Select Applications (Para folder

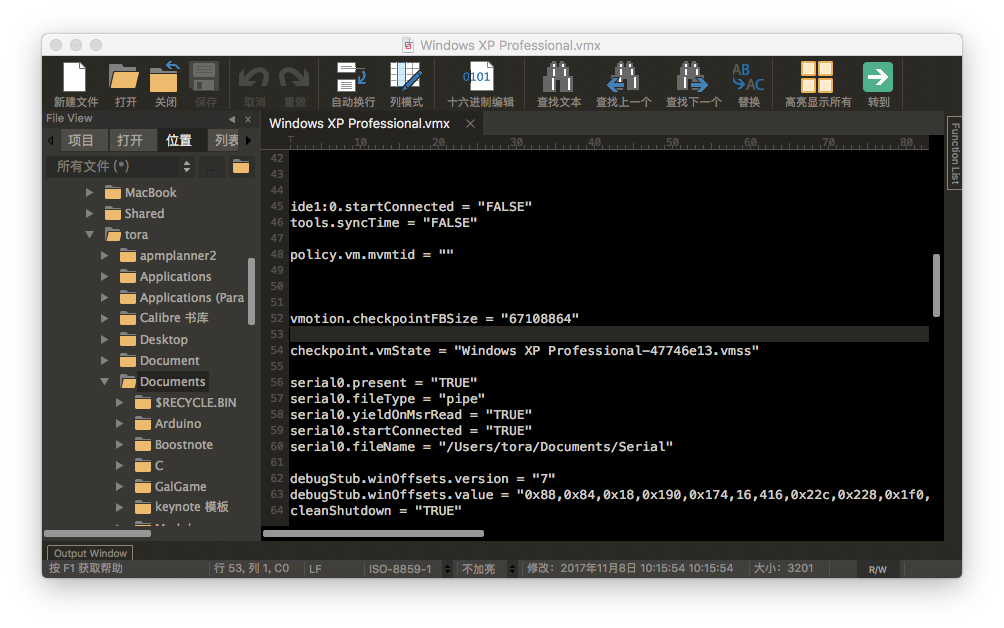coord(182,298)
